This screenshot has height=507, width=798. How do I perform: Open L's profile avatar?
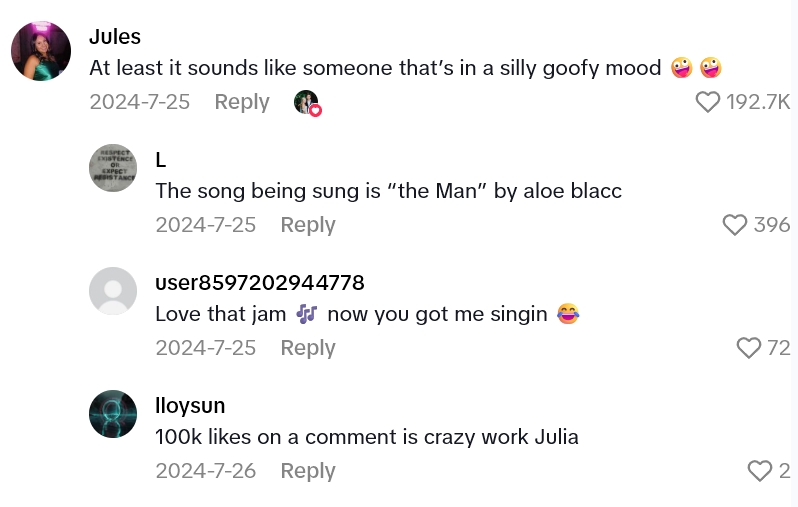(x=113, y=168)
